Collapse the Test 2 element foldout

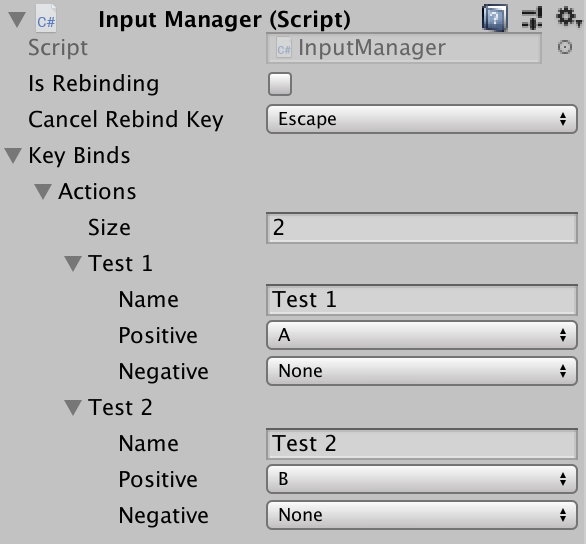pos(73,408)
